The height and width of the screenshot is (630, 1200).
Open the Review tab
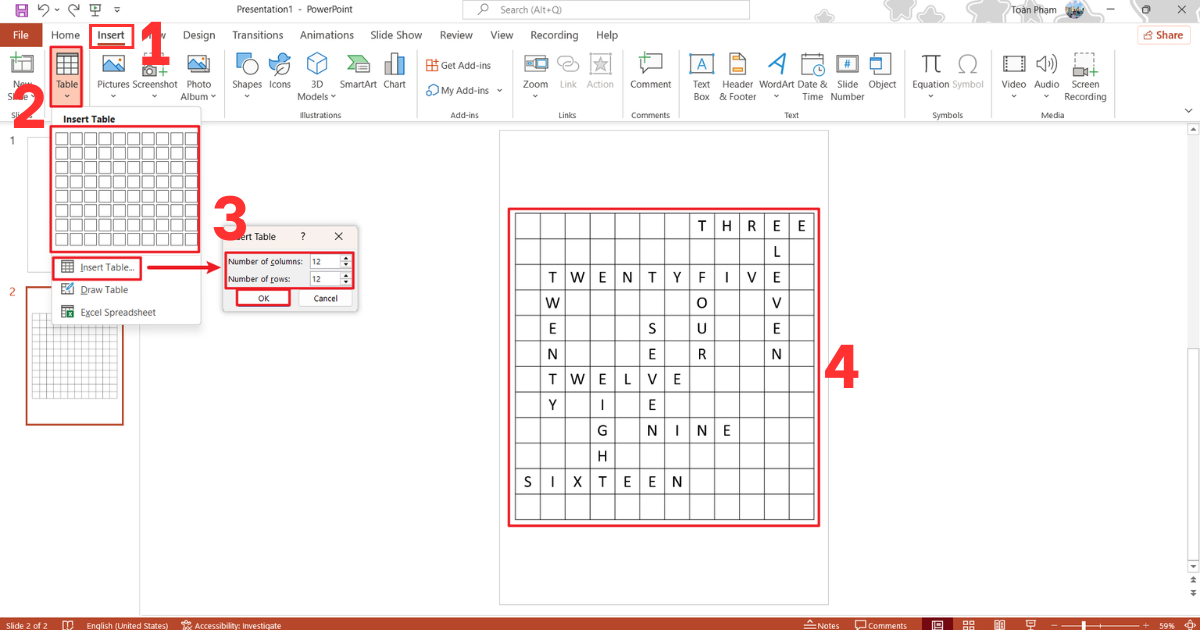pyautogui.click(x=456, y=35)
